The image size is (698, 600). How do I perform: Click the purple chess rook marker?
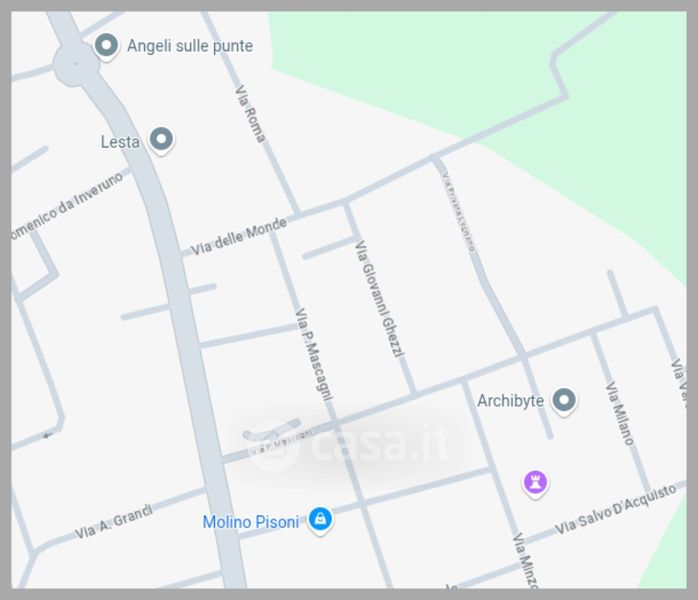[535, 483]
